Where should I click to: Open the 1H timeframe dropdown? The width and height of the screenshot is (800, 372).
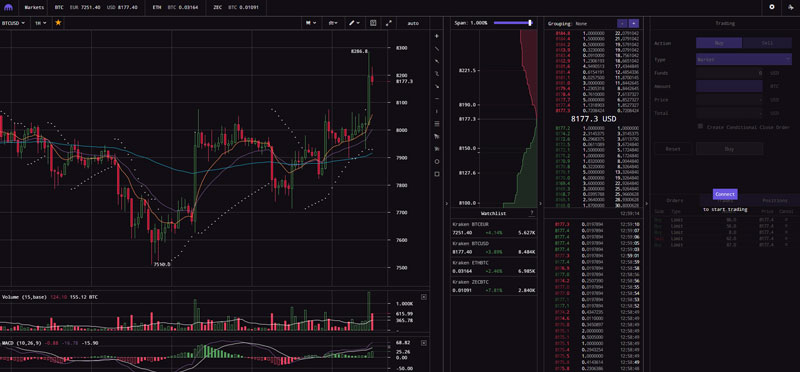(40, 23)
